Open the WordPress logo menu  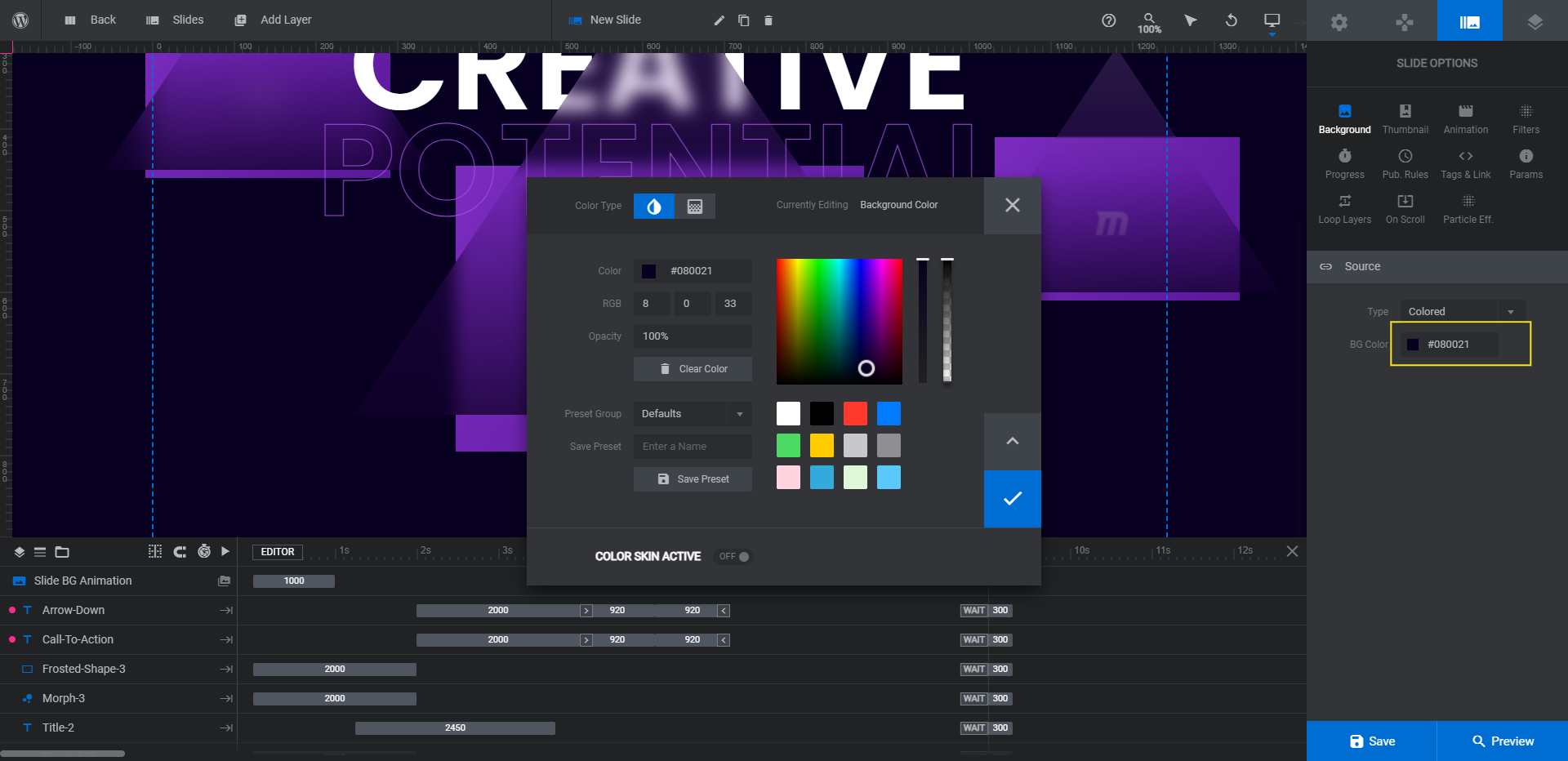tap(20, 20)
